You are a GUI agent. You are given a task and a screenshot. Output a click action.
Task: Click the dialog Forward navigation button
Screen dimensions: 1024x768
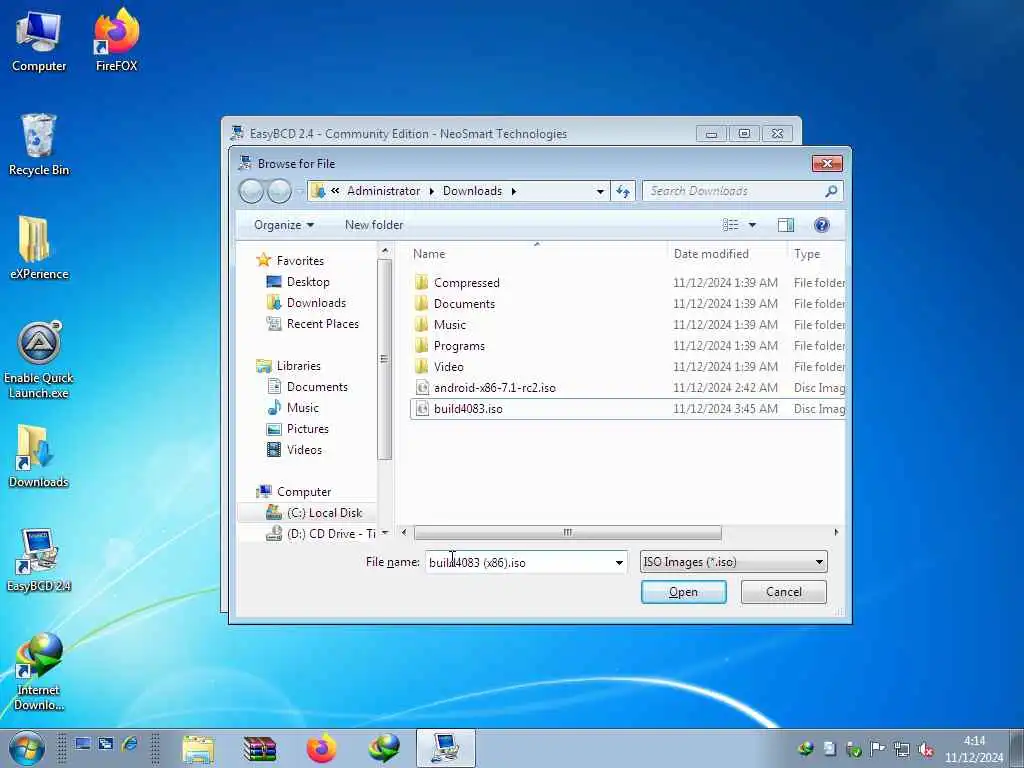pyautogui.click(x=280, y=191)
